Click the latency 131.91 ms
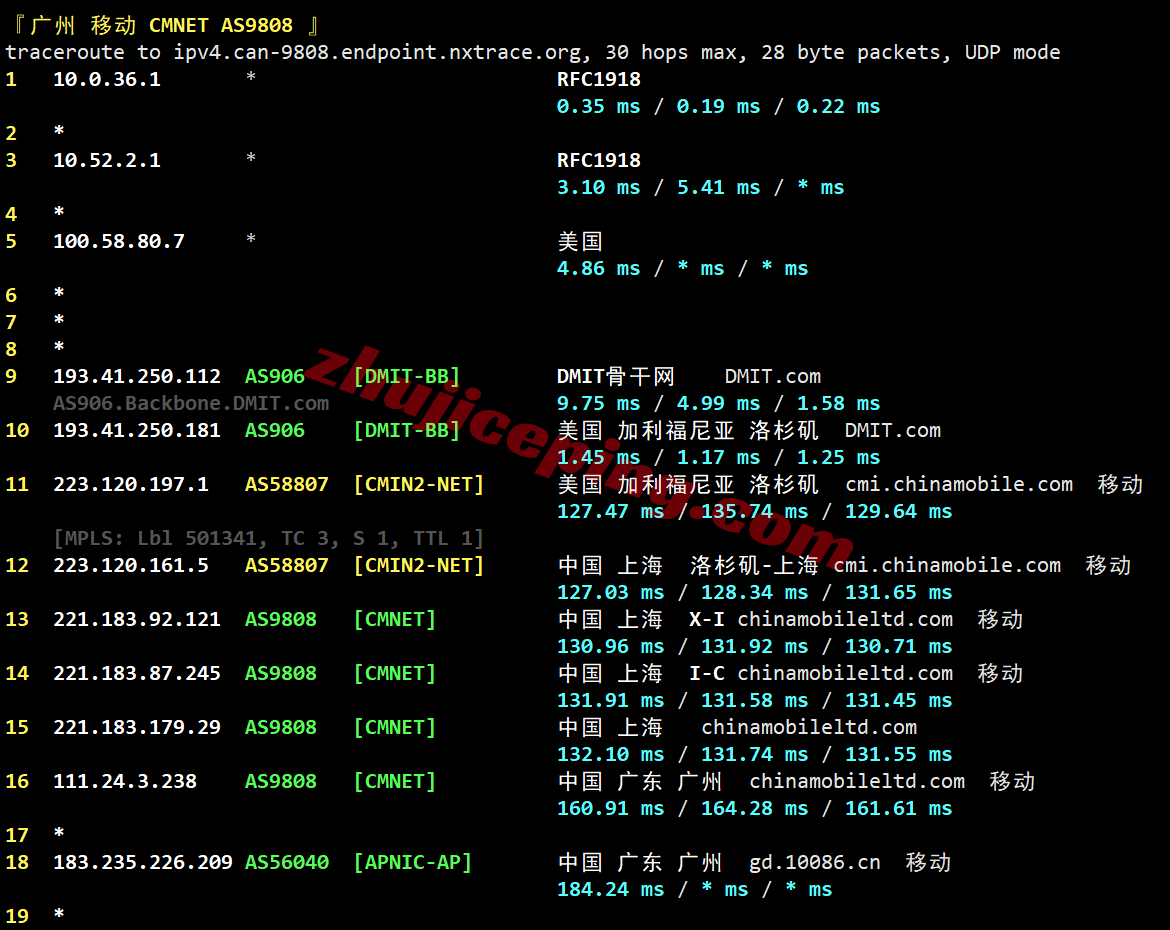Screen dimensions: 1170x930 tap(610, 701)
